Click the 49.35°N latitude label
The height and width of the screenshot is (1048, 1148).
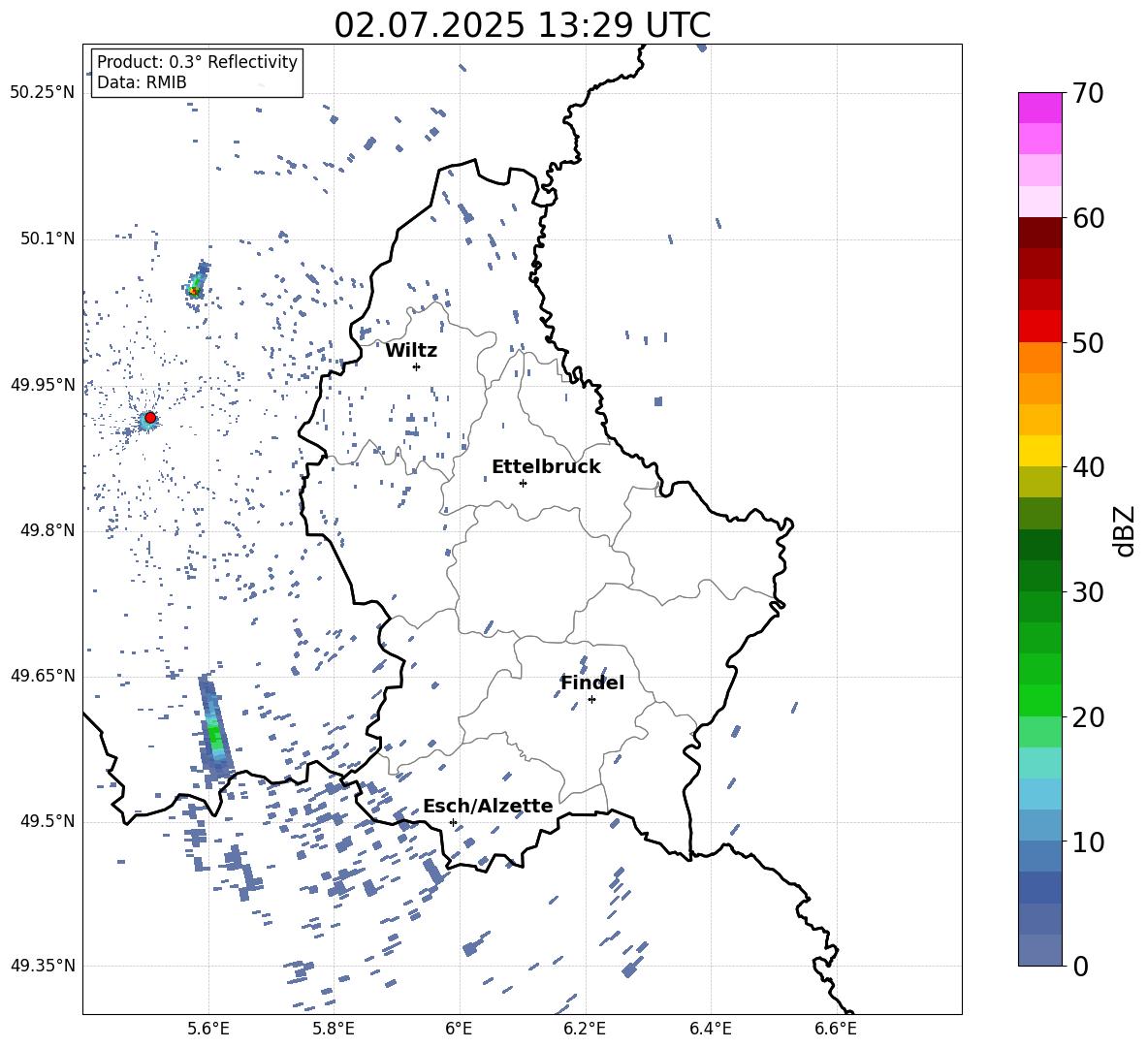[43, 966]
